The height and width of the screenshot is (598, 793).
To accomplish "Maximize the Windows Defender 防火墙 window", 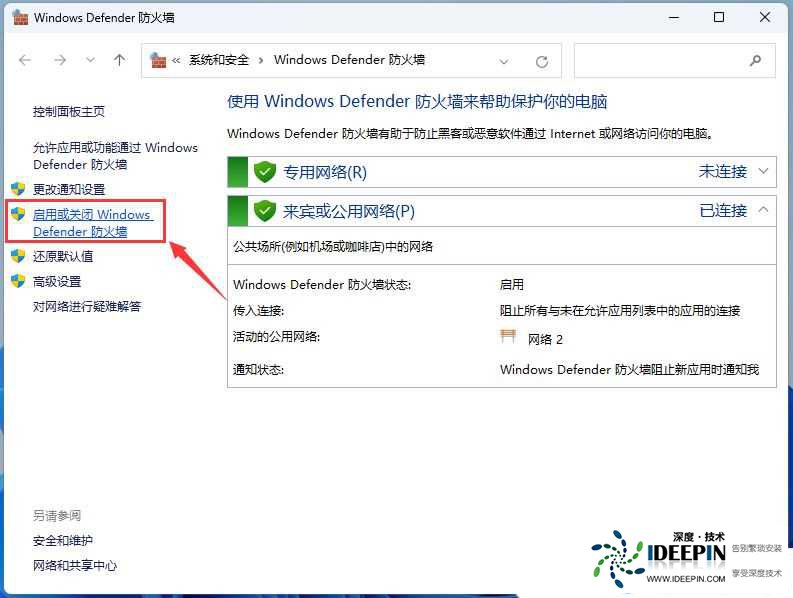I will click(719, 17).
